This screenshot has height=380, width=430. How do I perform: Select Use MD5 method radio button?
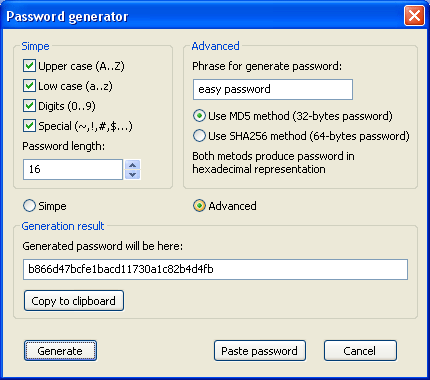click(x=199, y=116)
